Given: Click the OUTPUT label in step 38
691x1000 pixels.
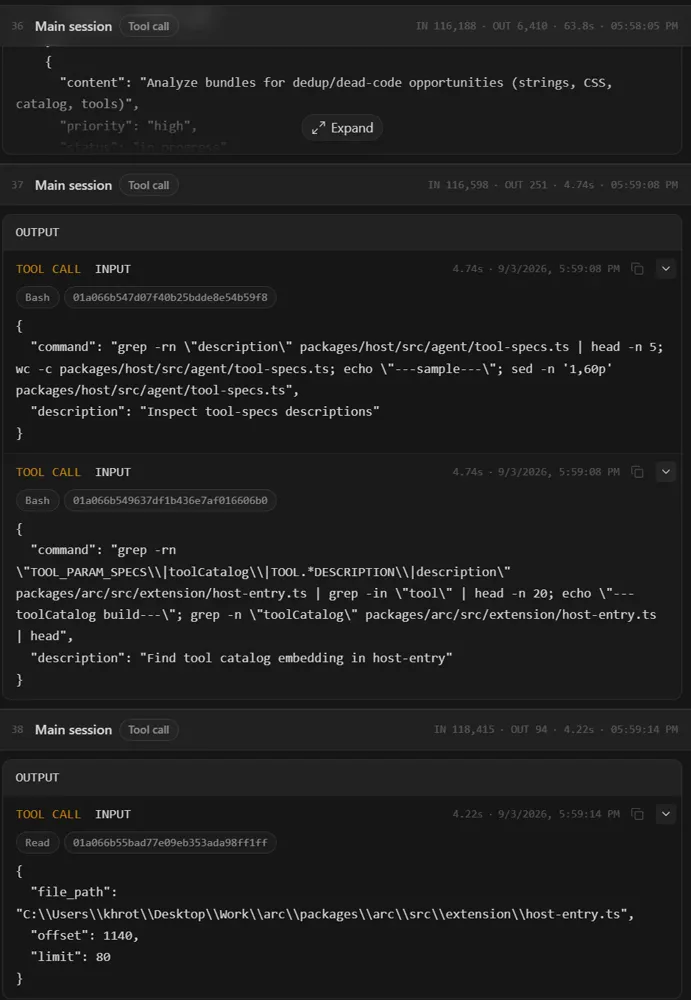Looking at the screenshot, I should (37, 777).
